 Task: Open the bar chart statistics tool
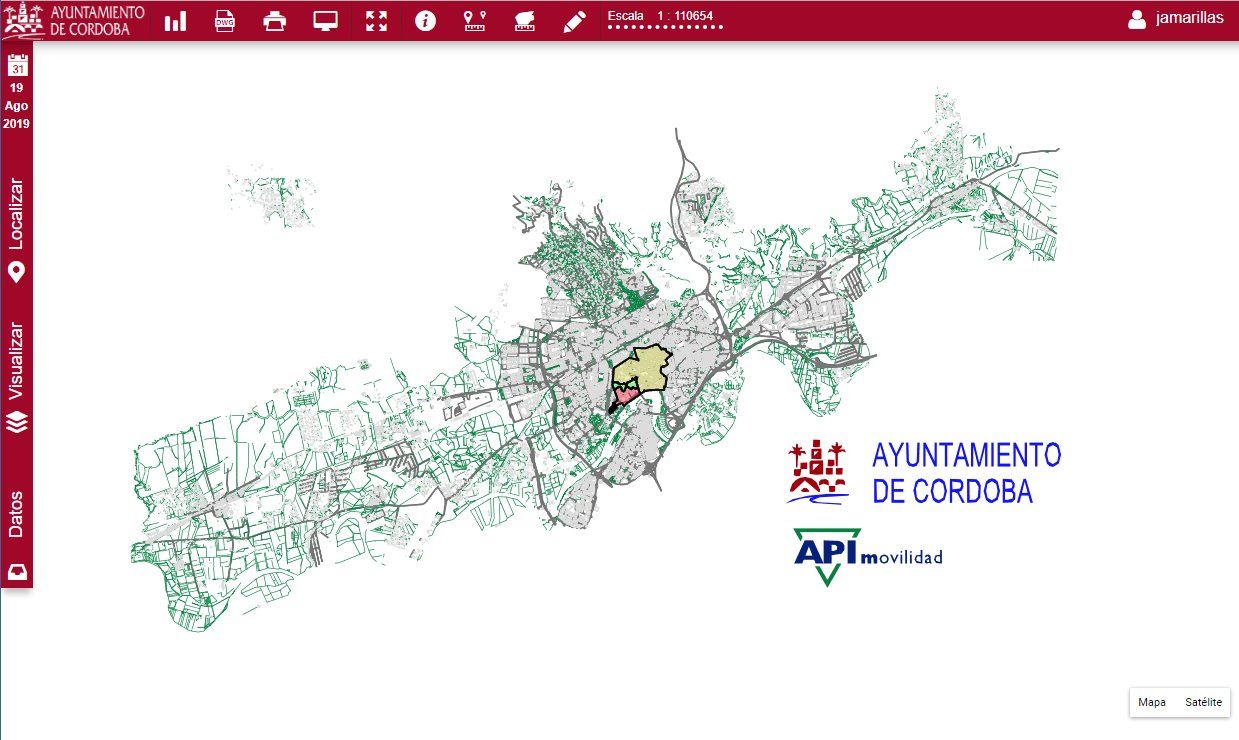coord(176,21)
